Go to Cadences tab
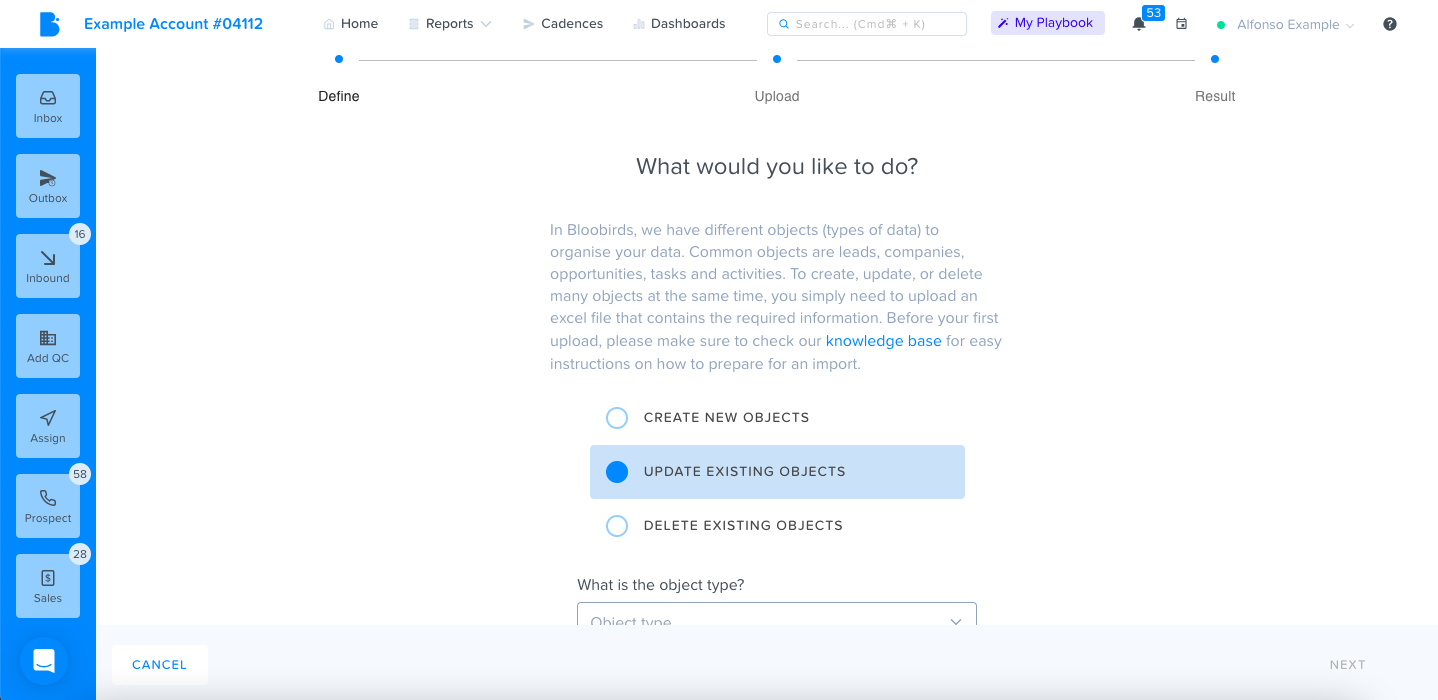The image size is (1438, 700). 563,24
